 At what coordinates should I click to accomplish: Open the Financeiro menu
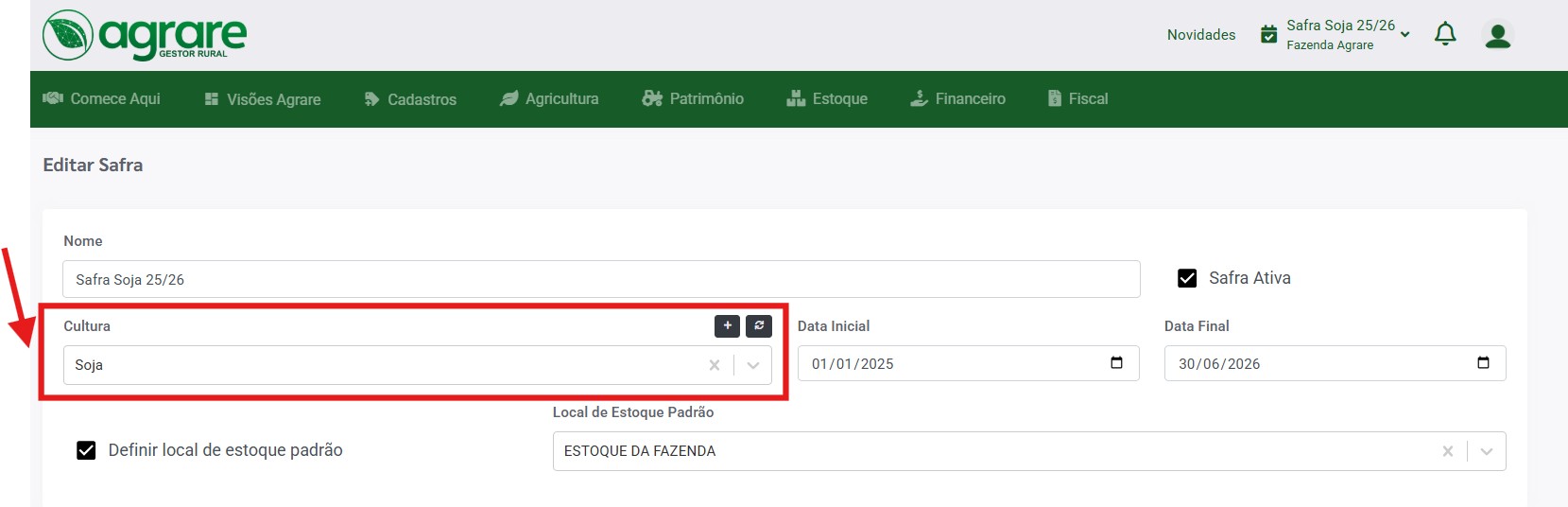click(957, 98)
